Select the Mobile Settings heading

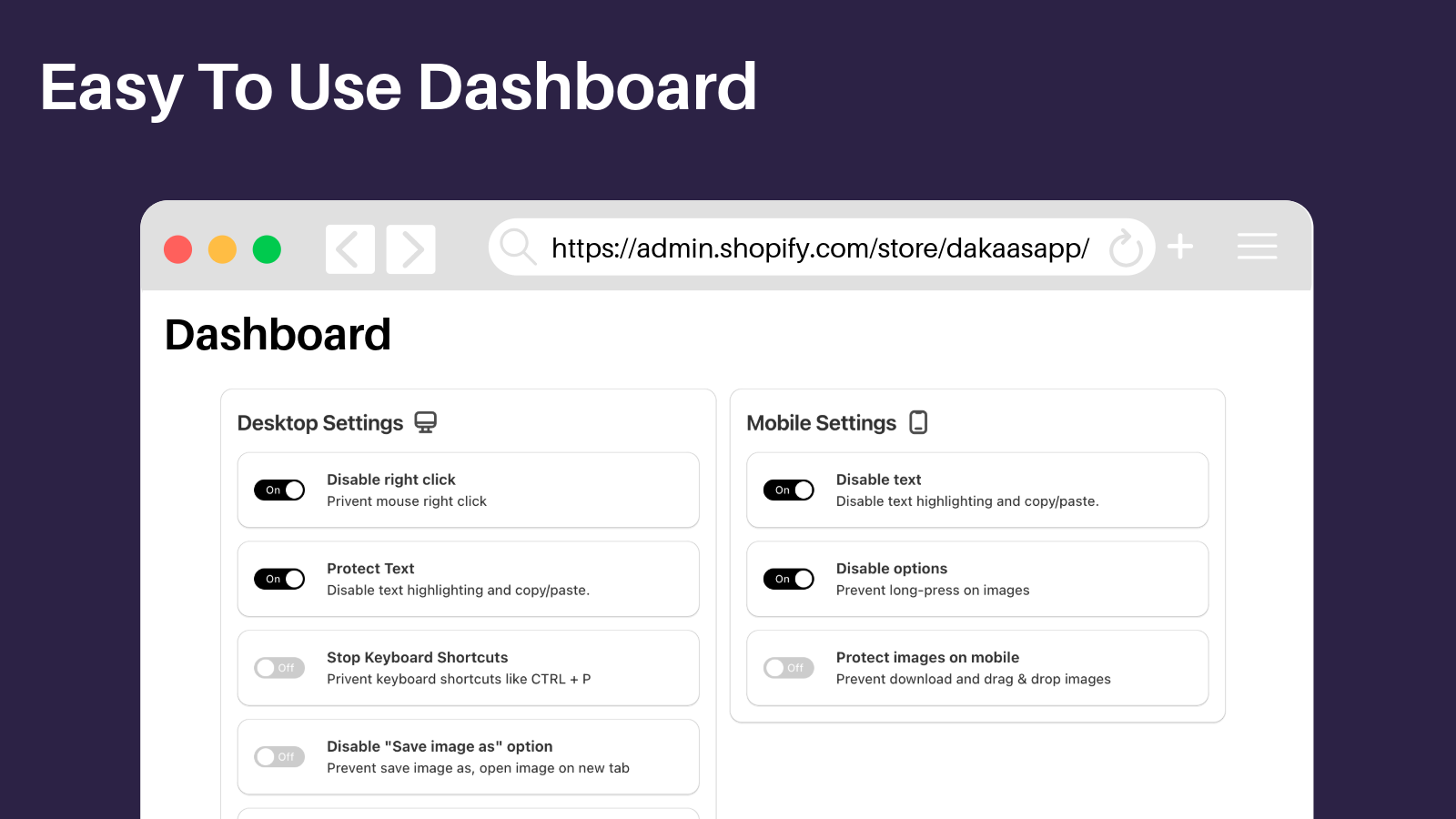[822, 423]
